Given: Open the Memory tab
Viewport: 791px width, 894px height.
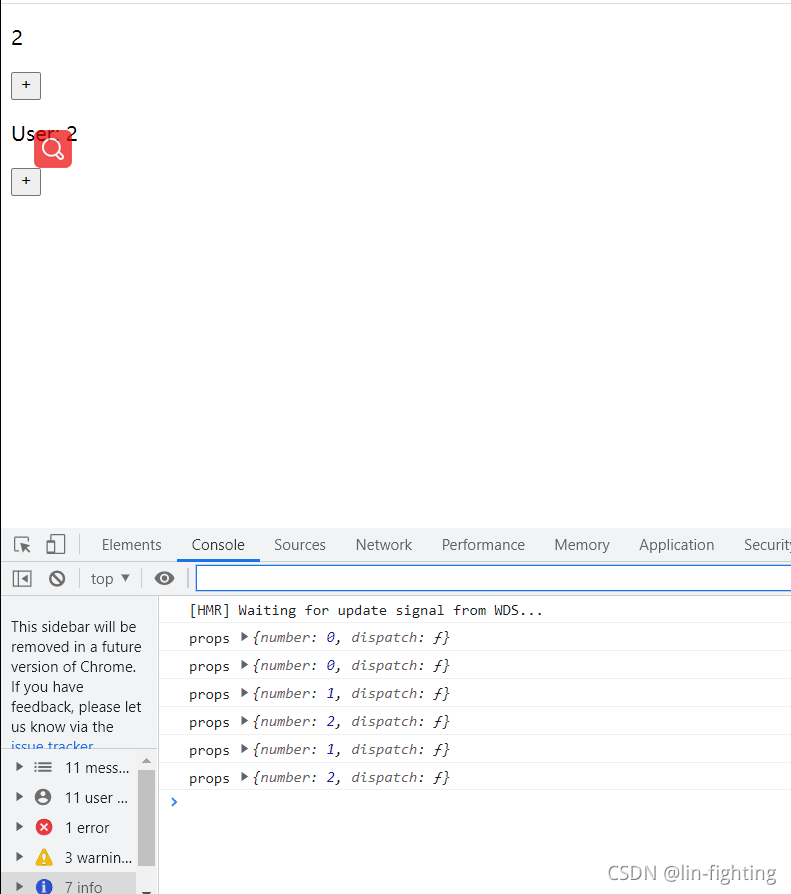Looking at the screenshot, I should [x=582, y=544].
